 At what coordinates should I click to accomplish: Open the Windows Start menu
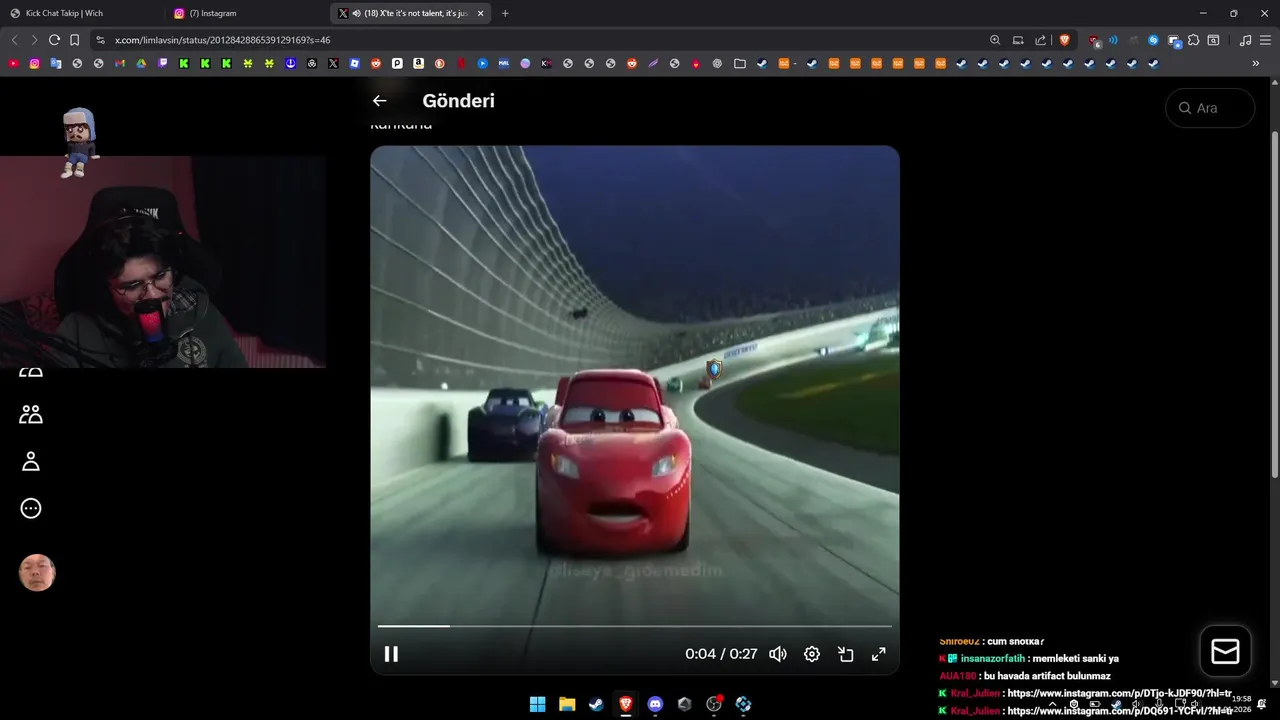pyautogui.click(x=537, y=704)
